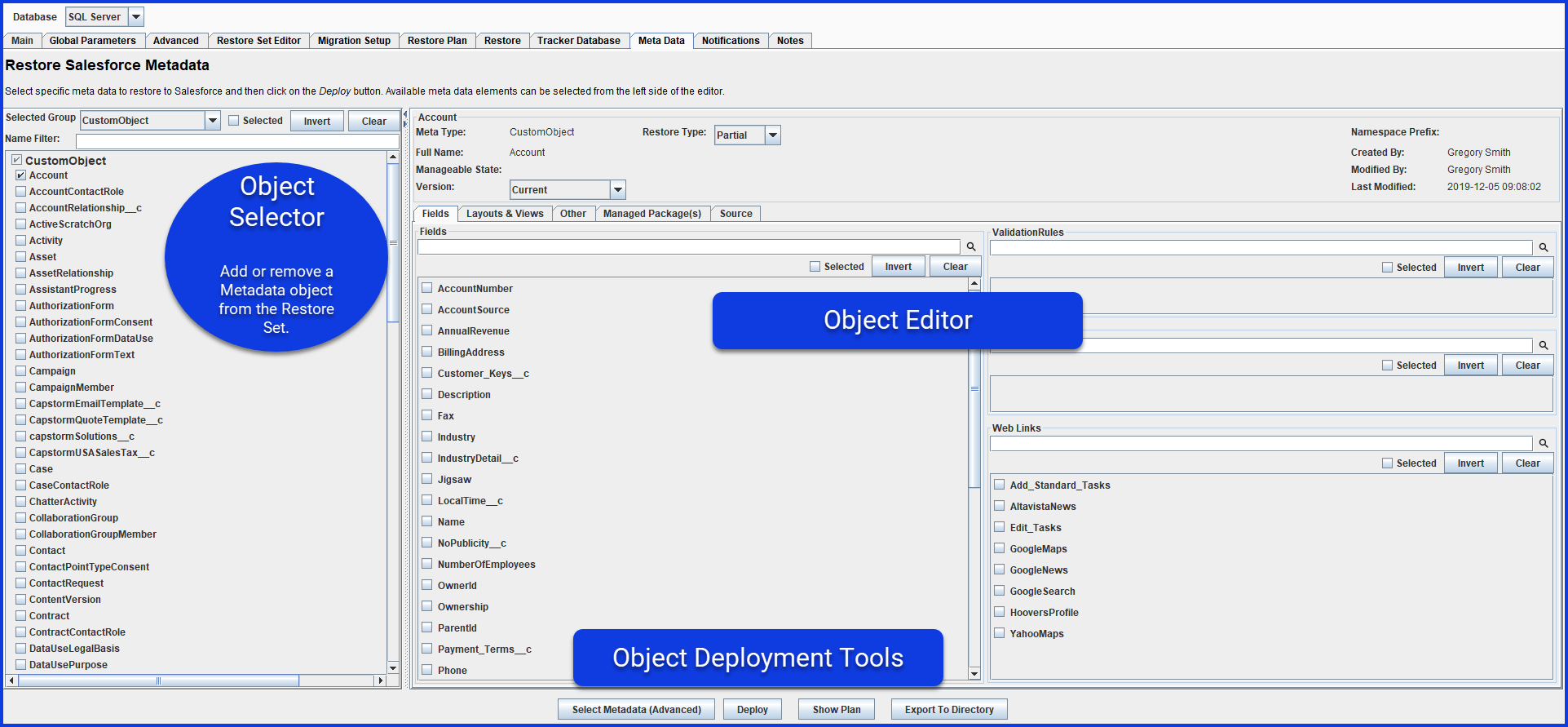
Task: Toggle the CustomObject root checkbox
Action: tap(17, 160)
